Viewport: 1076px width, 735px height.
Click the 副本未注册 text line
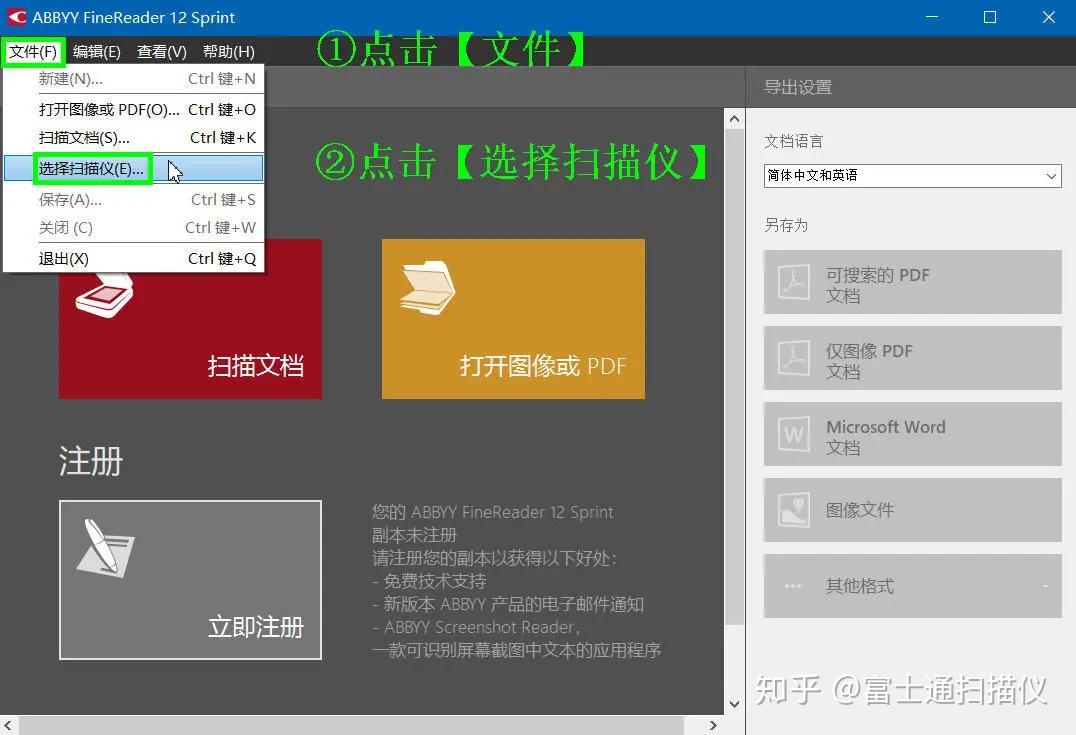click(x=414, y=535)
